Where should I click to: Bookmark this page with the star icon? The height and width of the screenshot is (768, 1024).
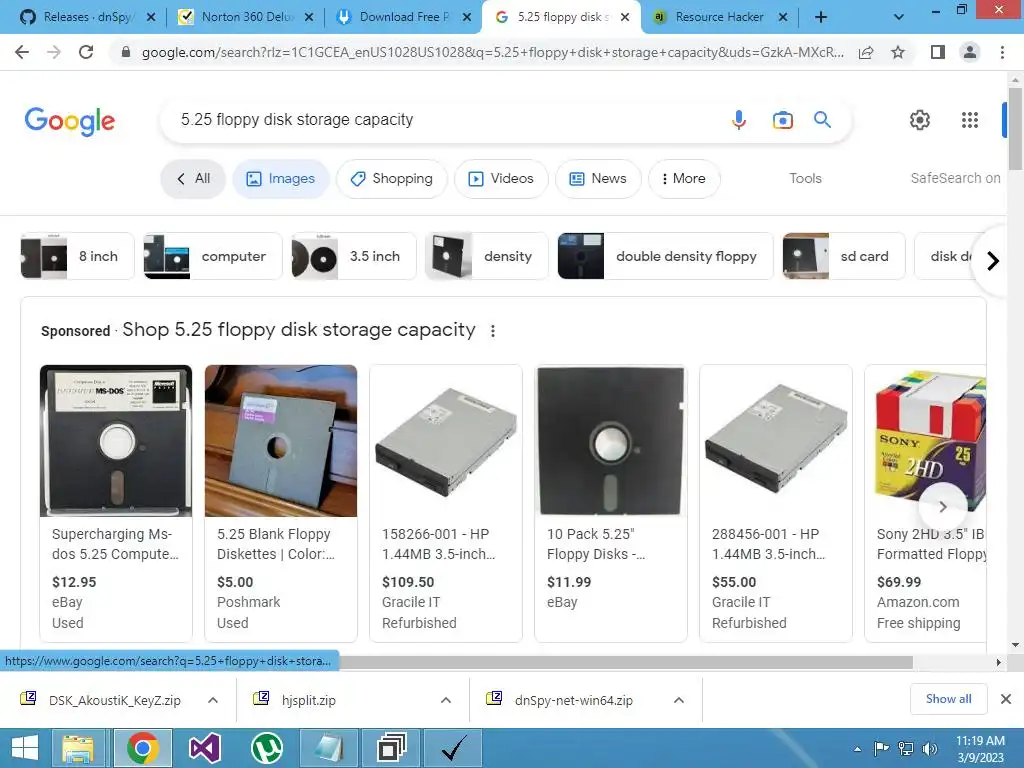coord(898,52)
